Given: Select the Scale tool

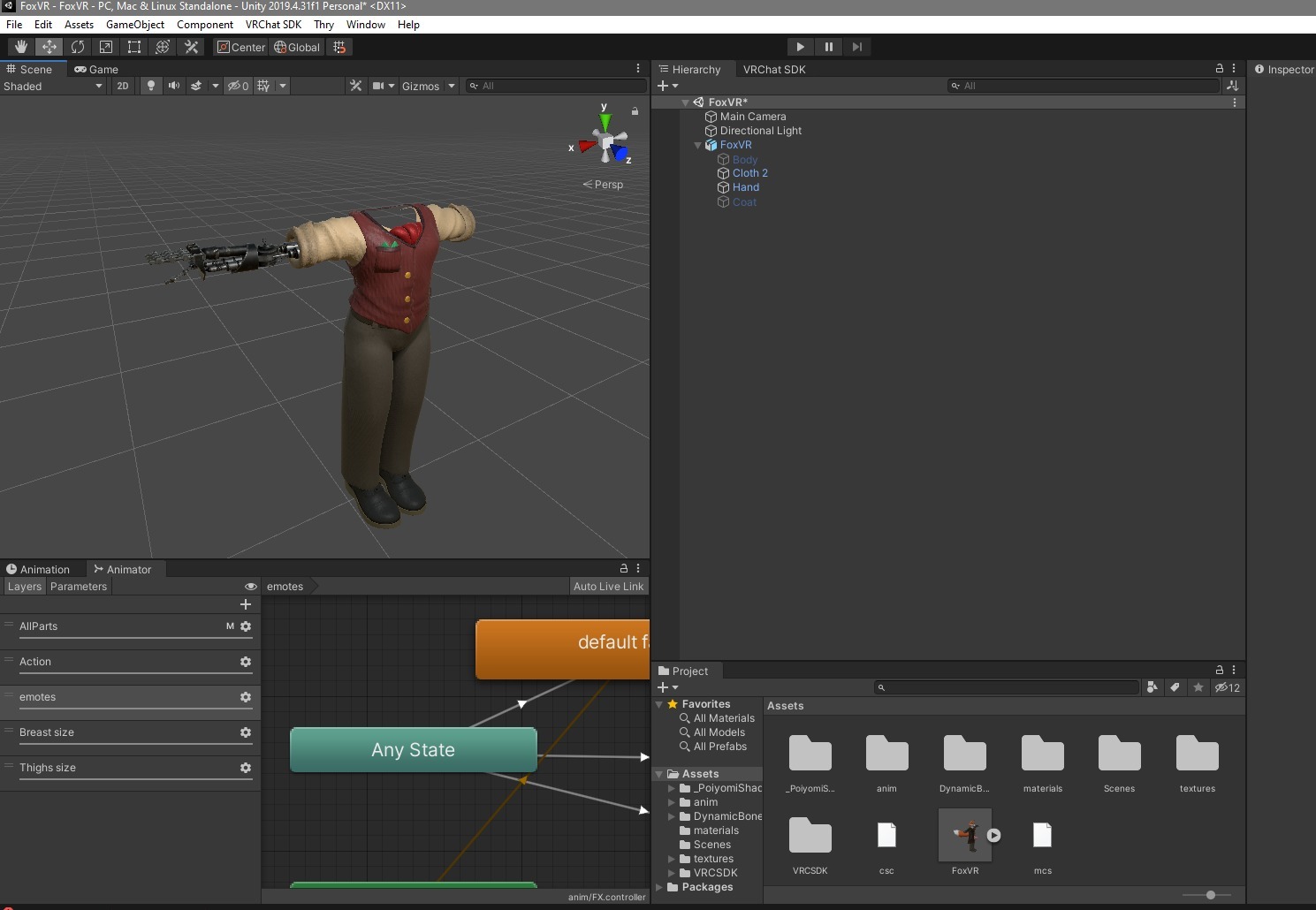Looking at the screenshot, I should 106,47.
